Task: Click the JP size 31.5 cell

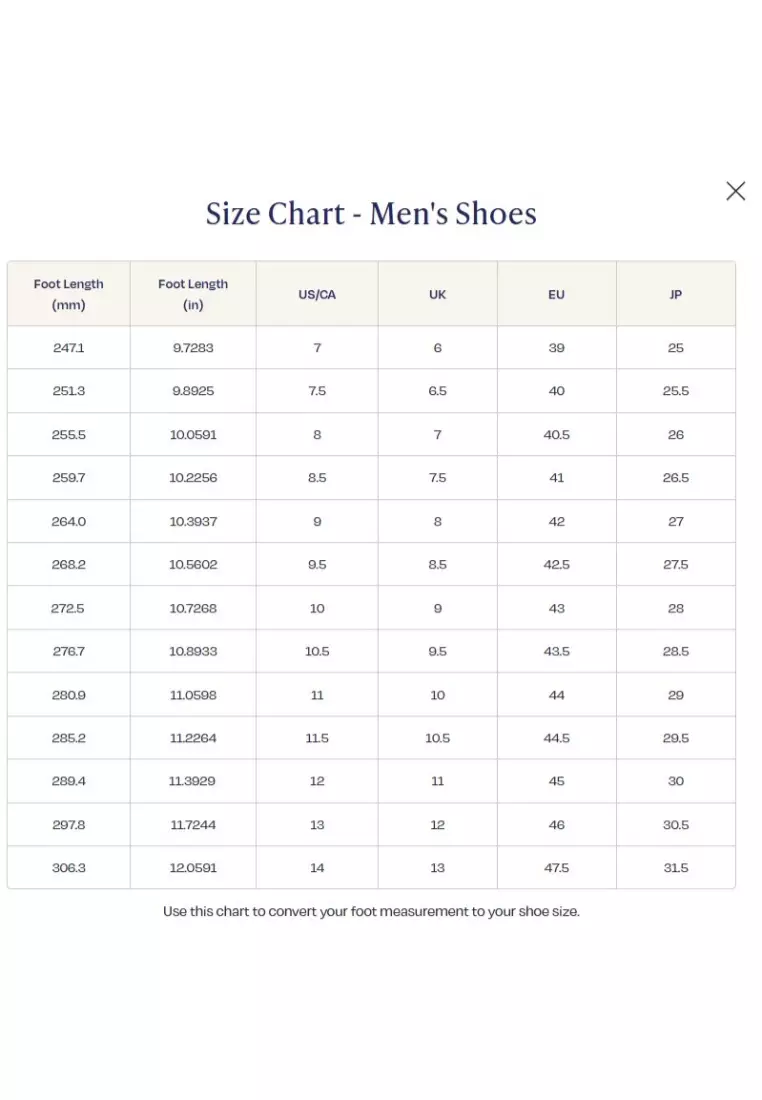Action: click(676, 868)
